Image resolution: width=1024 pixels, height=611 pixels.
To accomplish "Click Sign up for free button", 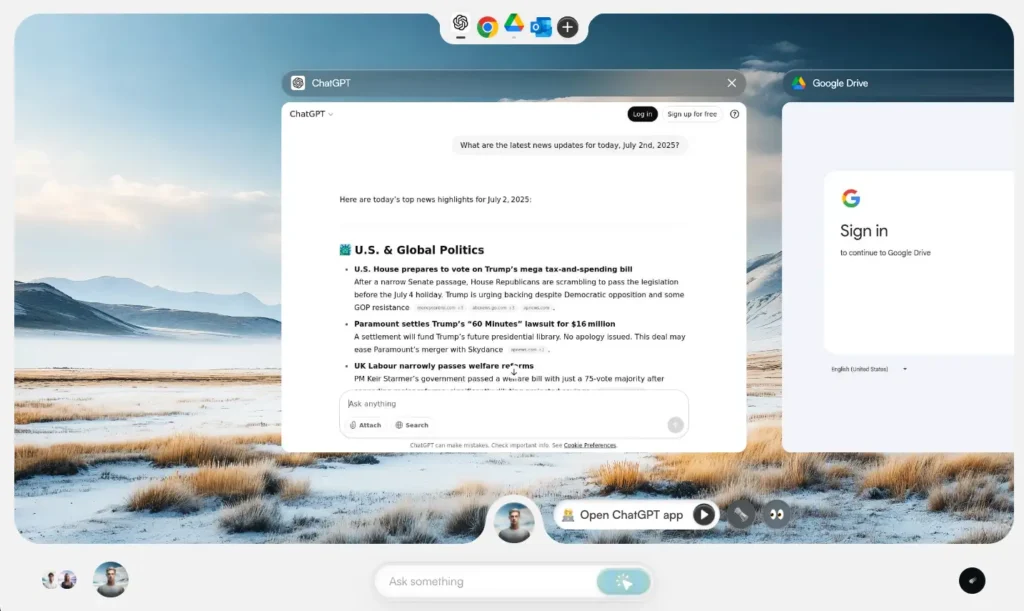I will [x=692, y=114].
